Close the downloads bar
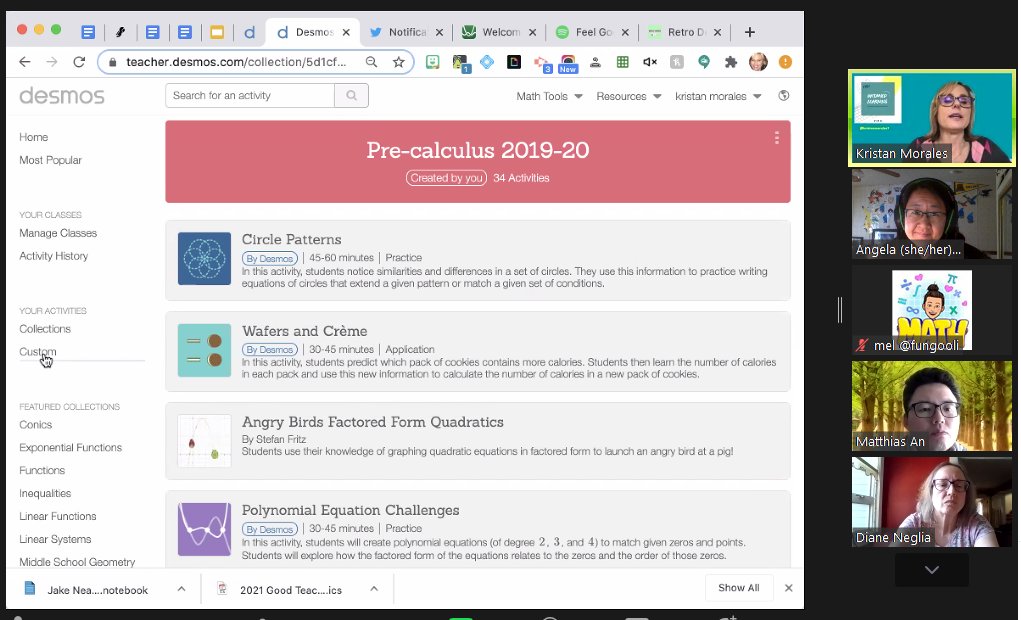Viewport: 1021px width, 620px height. point(789,588)
